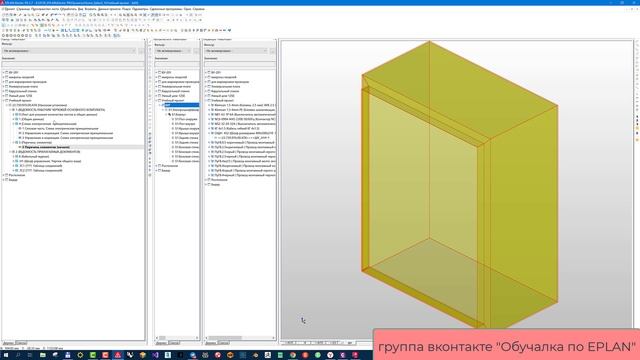Viewport: 640px width, 360px height.
Task: Click the yellow 3D cabinet model
Action: [x=459, y=184]
